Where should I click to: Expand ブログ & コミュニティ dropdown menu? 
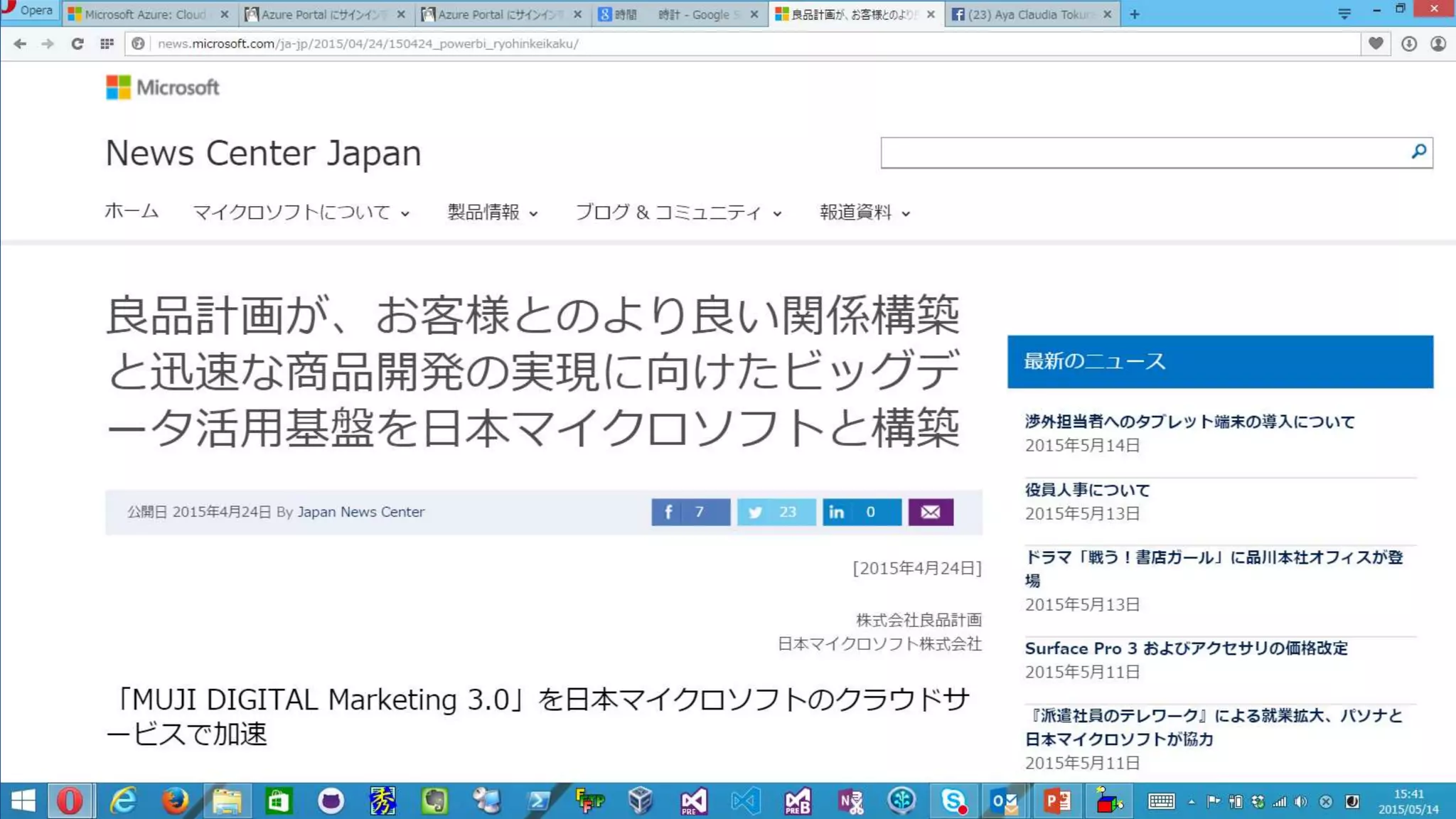click(678, 213)
